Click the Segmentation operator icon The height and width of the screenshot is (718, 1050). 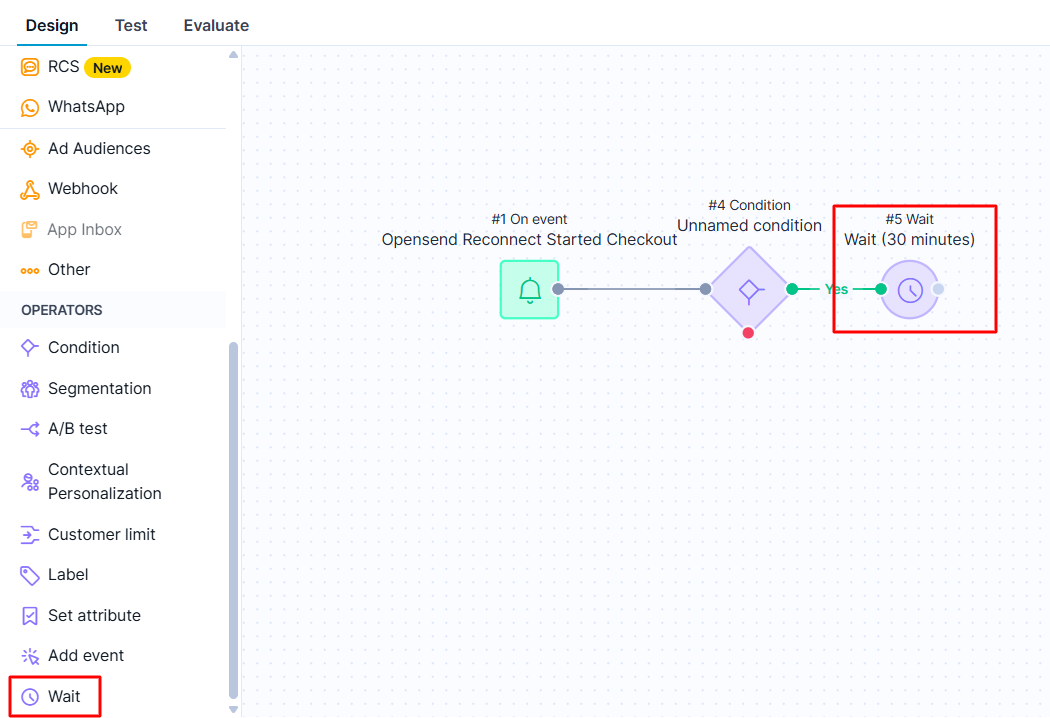tap(30, 389)
